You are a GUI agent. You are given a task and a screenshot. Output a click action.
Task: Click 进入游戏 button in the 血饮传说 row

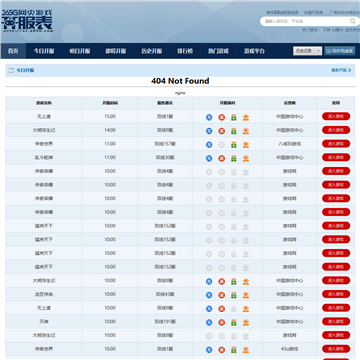pos(336,294)
